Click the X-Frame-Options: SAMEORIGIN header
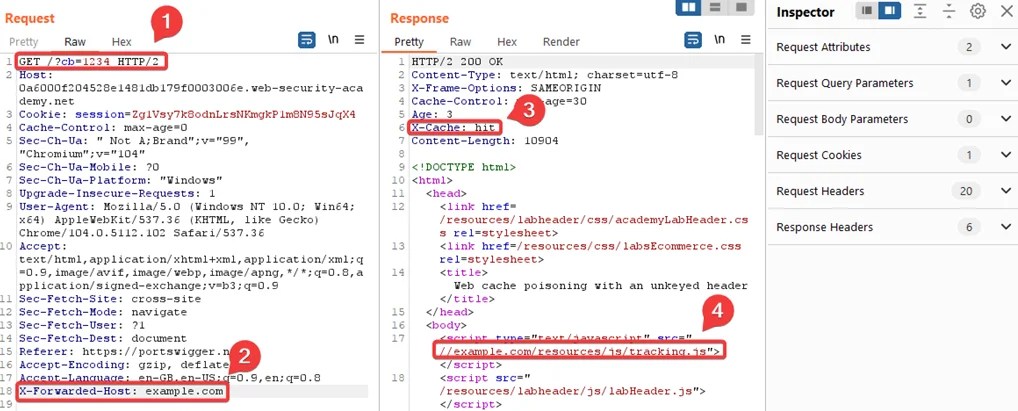The image size is (1018, 411). tap(506, 88)
